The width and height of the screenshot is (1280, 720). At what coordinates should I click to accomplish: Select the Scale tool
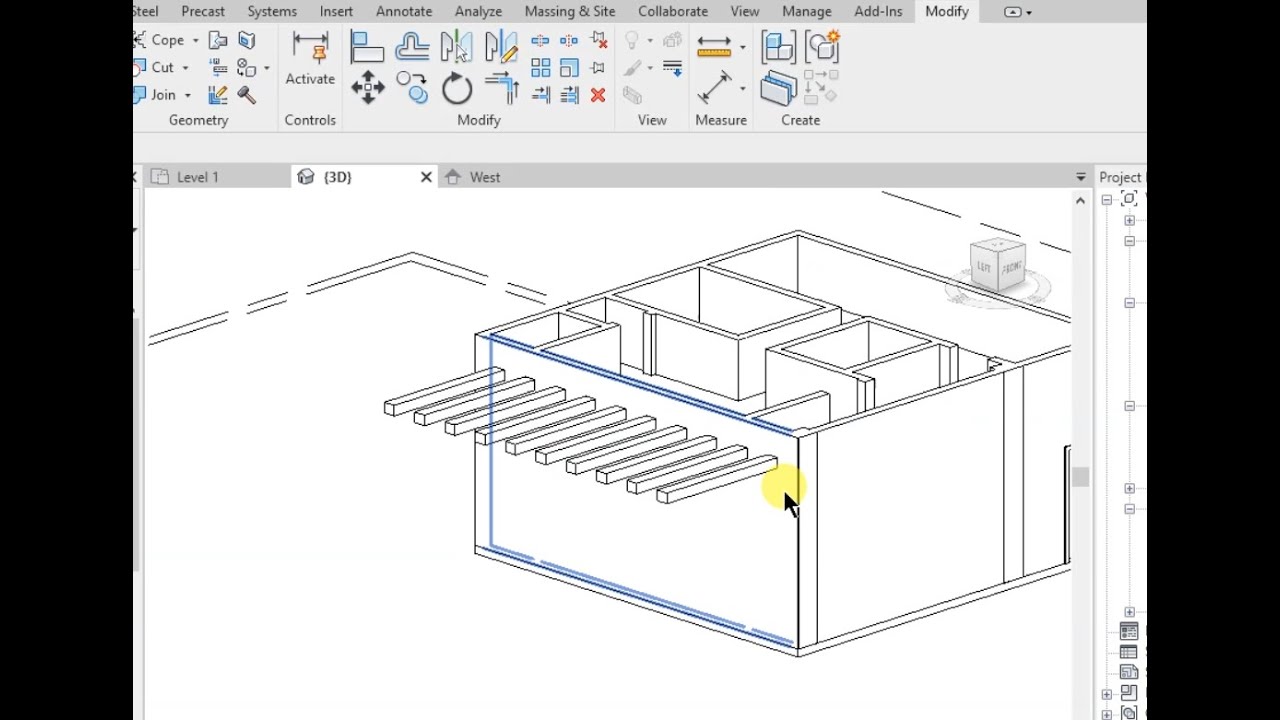click(570, 68)
